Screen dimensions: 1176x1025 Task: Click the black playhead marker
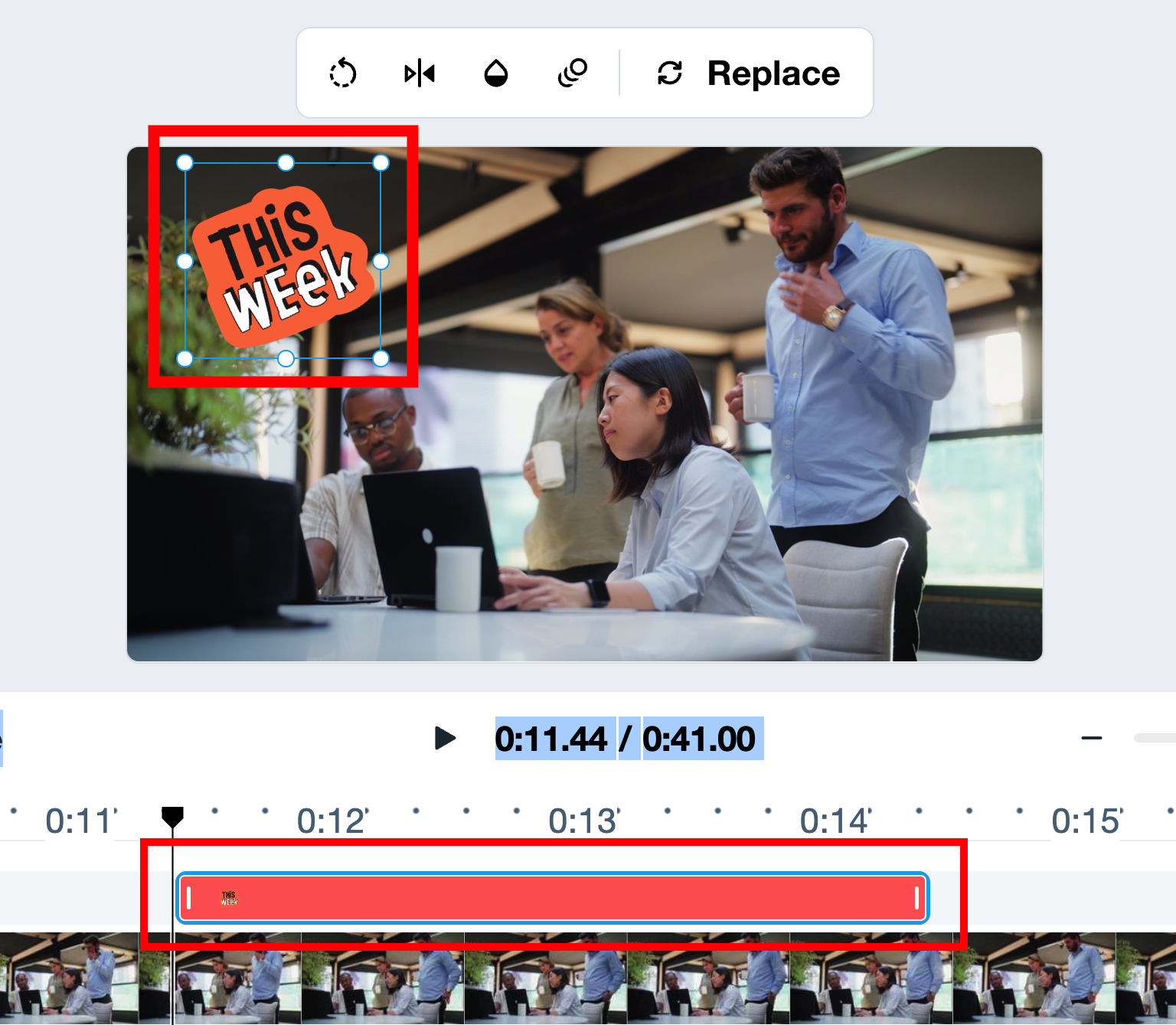click(x=172, y=817)
